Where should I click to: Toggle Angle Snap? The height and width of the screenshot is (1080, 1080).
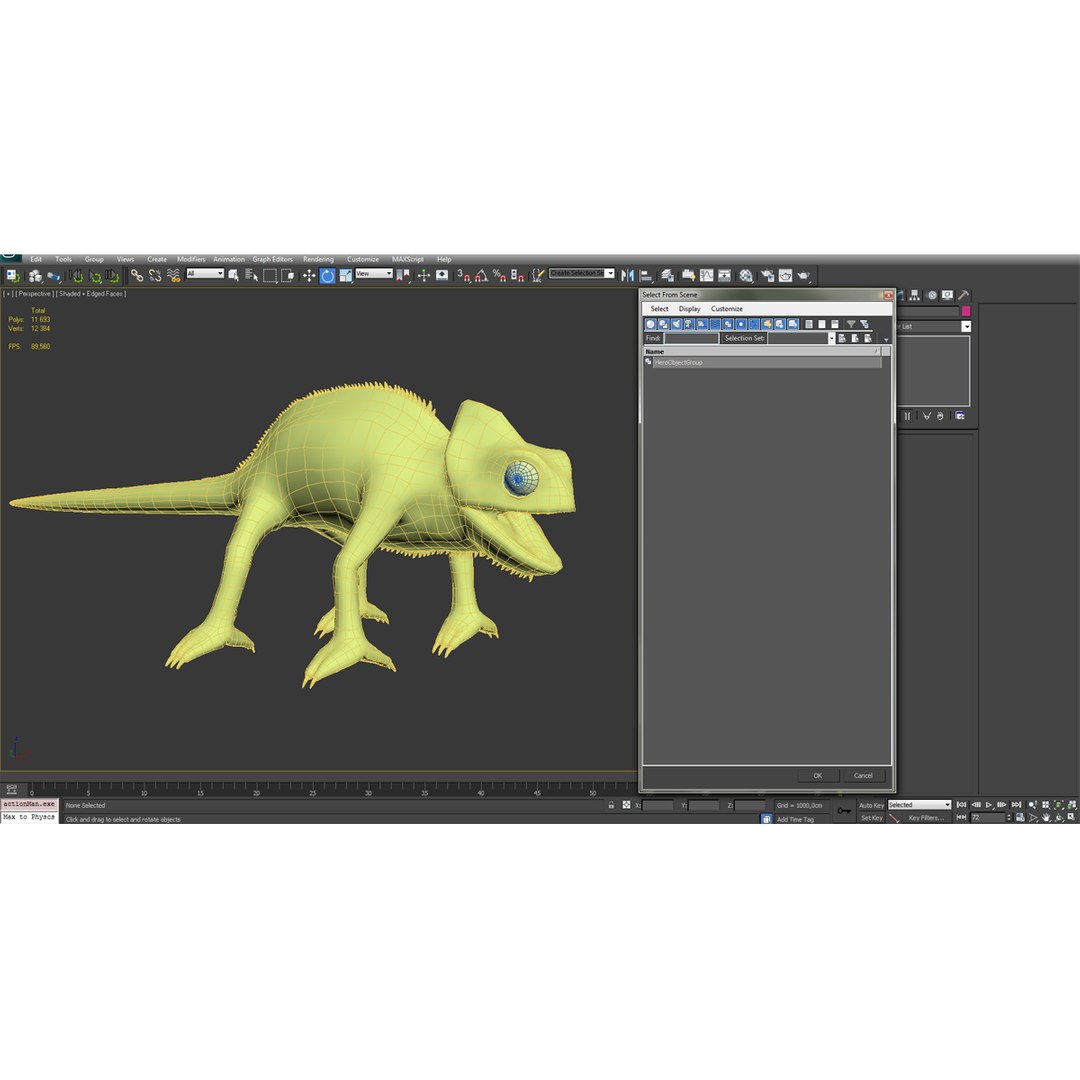[x=481, y=276]
